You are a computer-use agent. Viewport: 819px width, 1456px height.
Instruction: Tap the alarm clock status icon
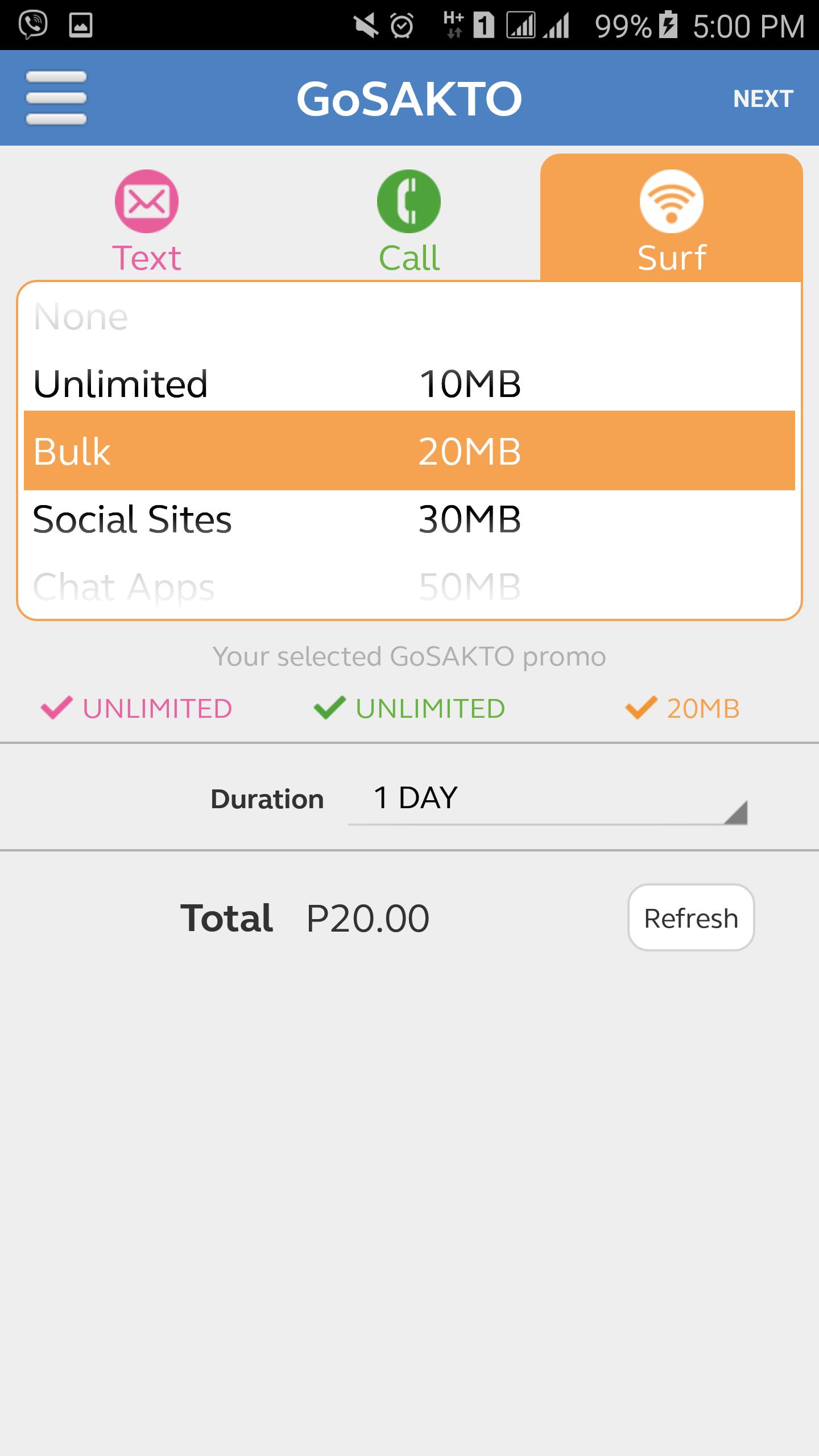[402, 26]
